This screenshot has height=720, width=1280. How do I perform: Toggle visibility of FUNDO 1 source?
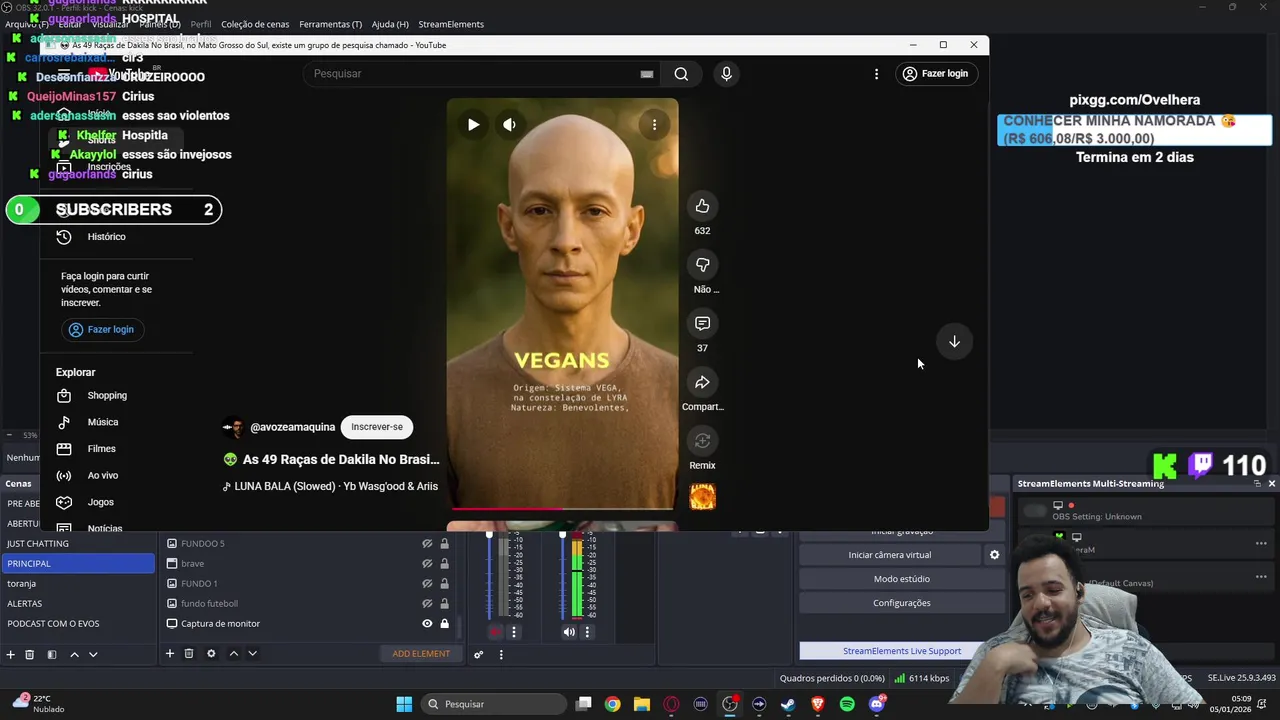427,584
